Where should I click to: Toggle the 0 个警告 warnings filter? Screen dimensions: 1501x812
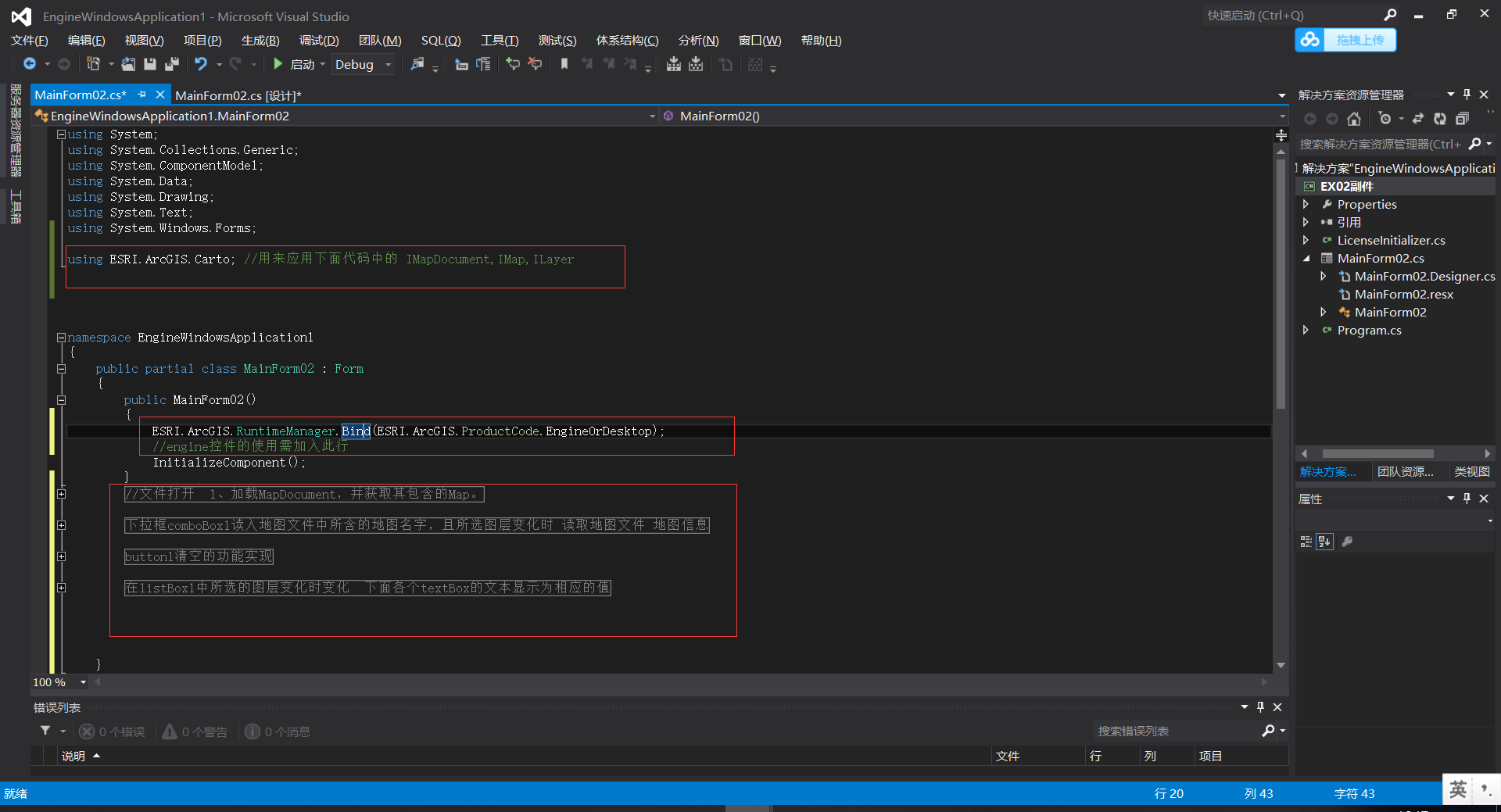coord(195,731)
